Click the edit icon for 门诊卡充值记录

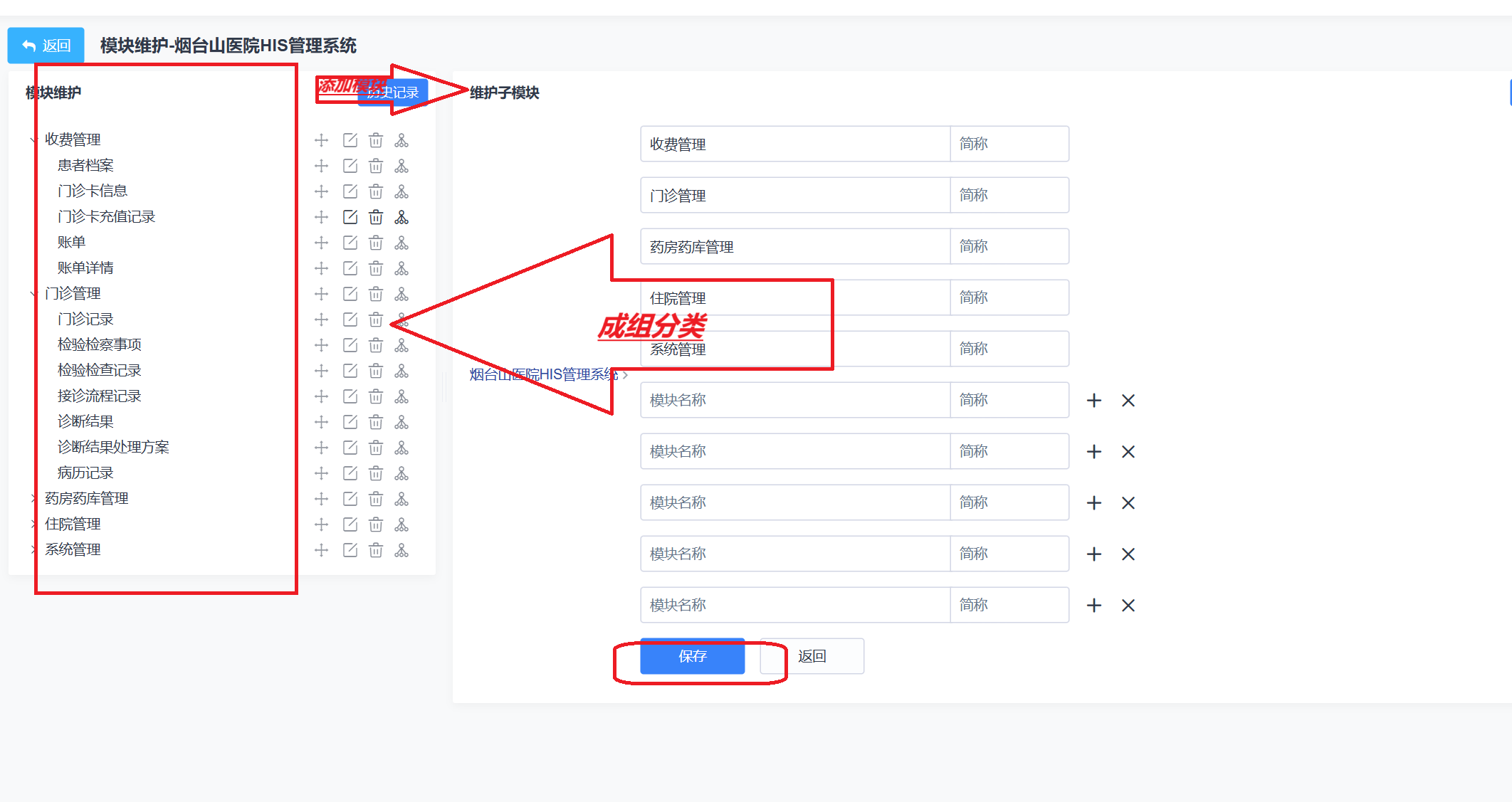(x=350, y=216)
